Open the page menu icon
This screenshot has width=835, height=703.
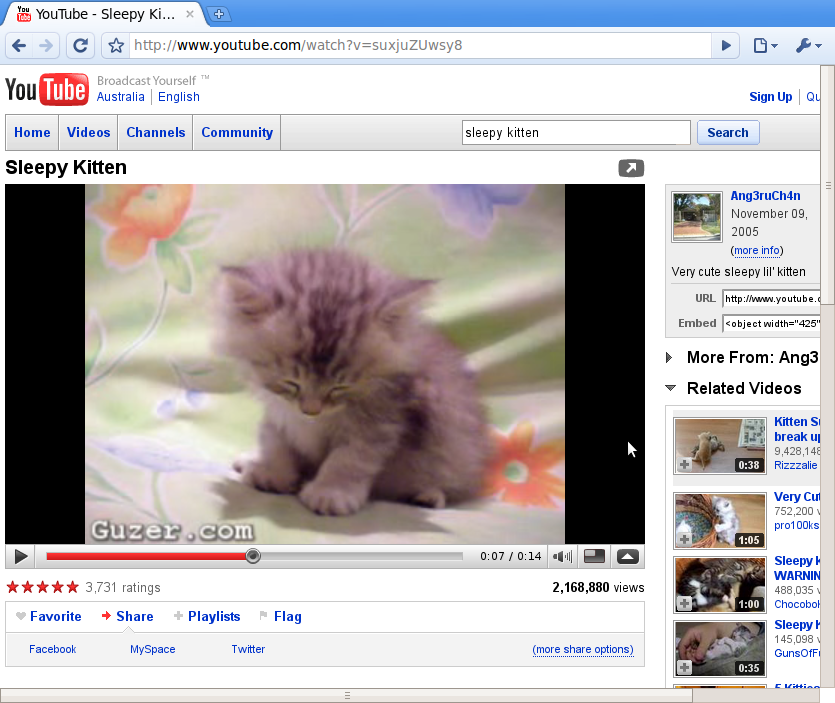click(x=765, y=46)
